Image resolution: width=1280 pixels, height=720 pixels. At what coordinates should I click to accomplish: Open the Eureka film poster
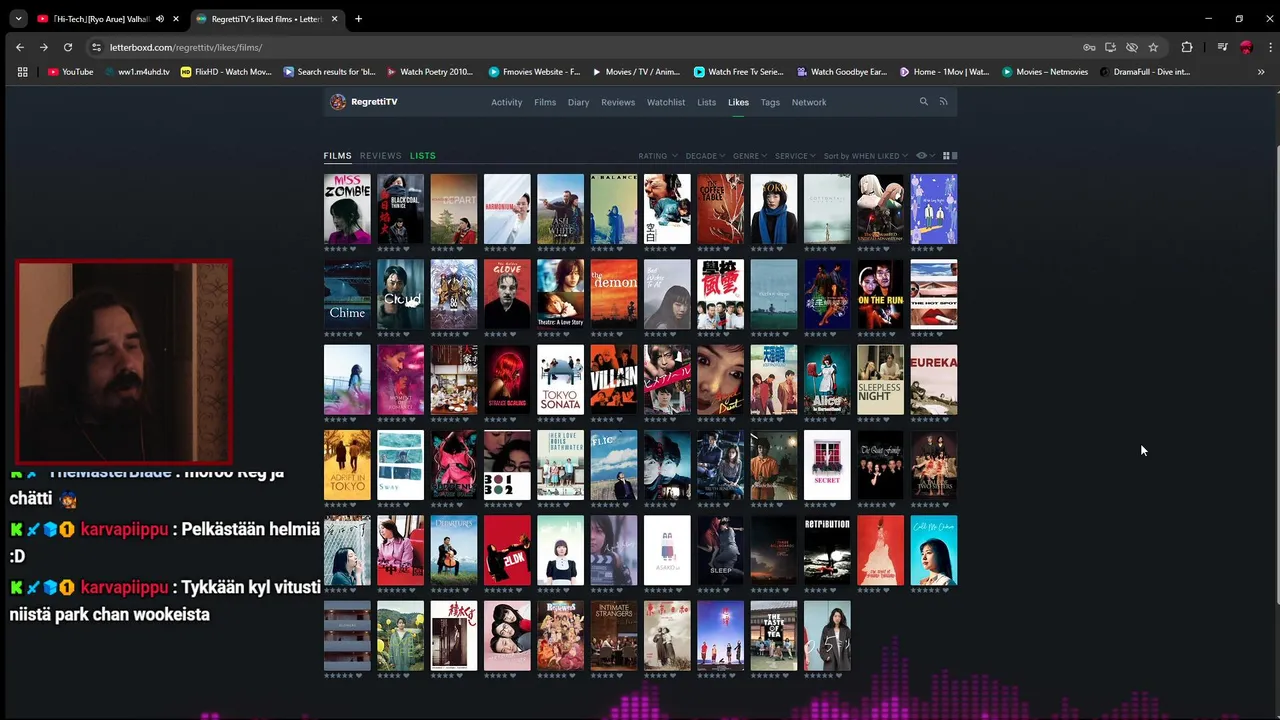click(x=934, y=380)
